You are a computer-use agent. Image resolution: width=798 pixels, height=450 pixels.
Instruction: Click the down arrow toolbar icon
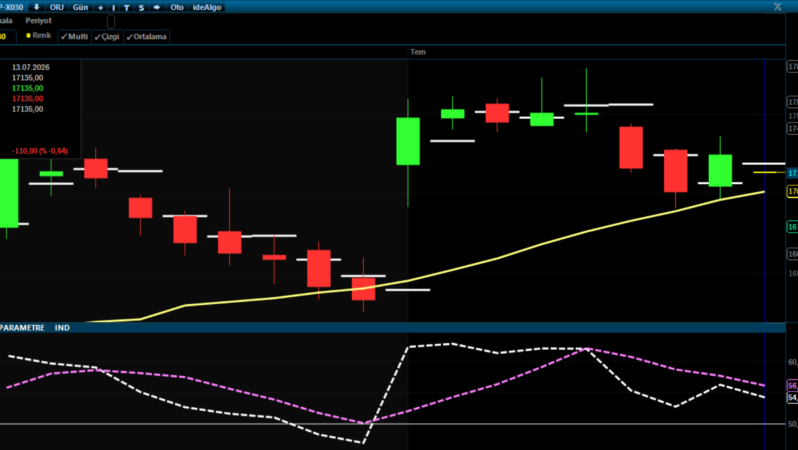click(37, 7)
